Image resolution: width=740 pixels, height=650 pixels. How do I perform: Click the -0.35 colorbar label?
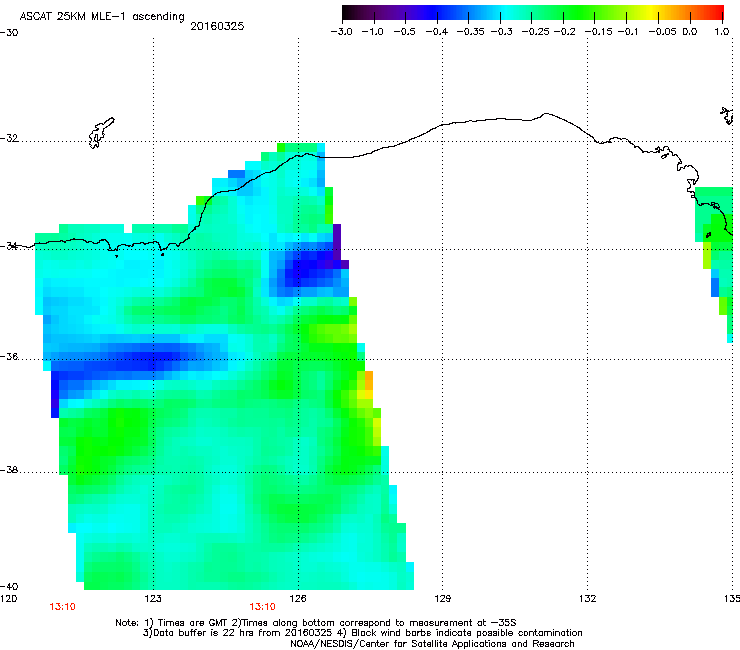tap(471, 32)
